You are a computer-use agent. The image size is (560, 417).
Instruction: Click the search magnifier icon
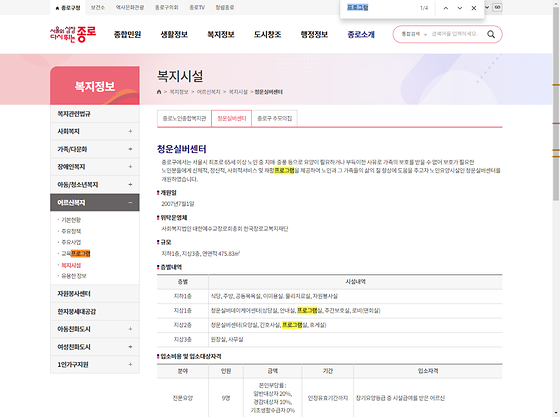[x=491, y=34]
